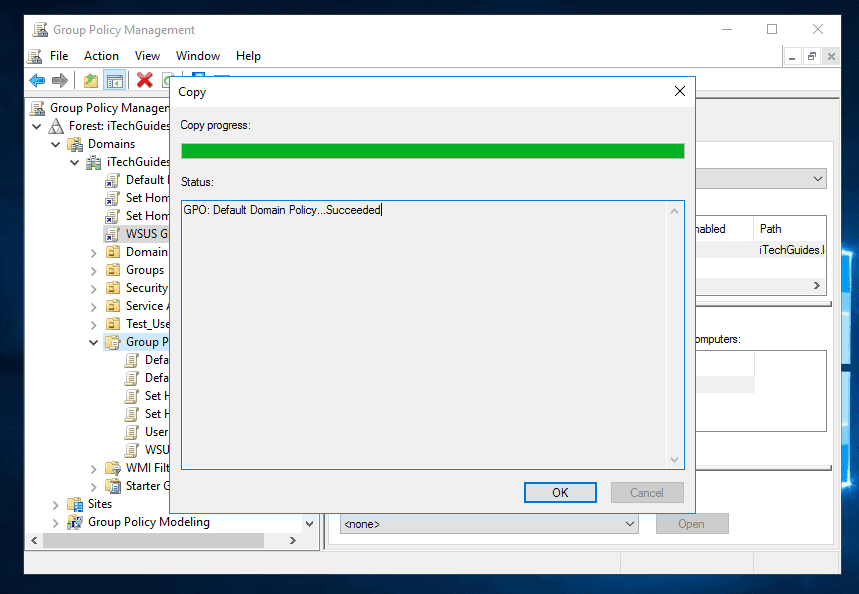
Task: Click the MMC icon left of File menu
Action: (x=35, y=56)
